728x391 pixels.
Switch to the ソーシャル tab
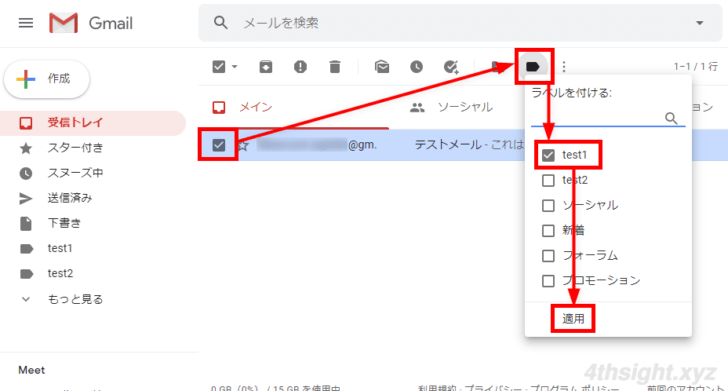click(451, 107)
